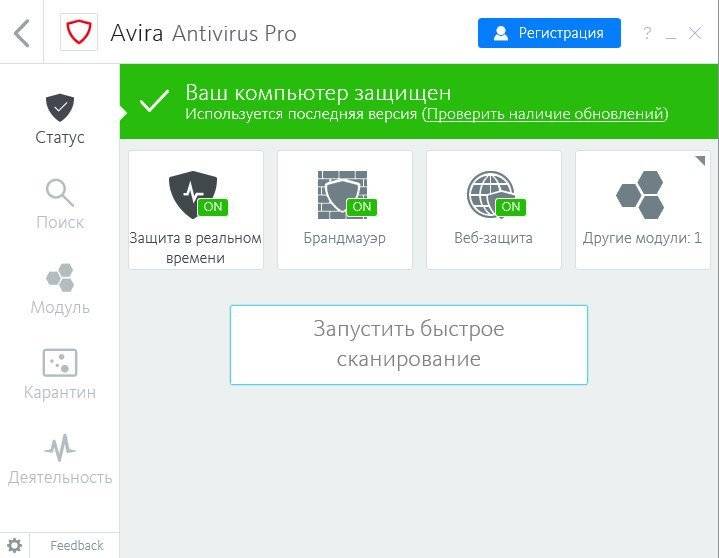The image size is (719, 558).
Task: Click the Брандмауэр label
Action: pyautogui.click(x=344, y=238)
